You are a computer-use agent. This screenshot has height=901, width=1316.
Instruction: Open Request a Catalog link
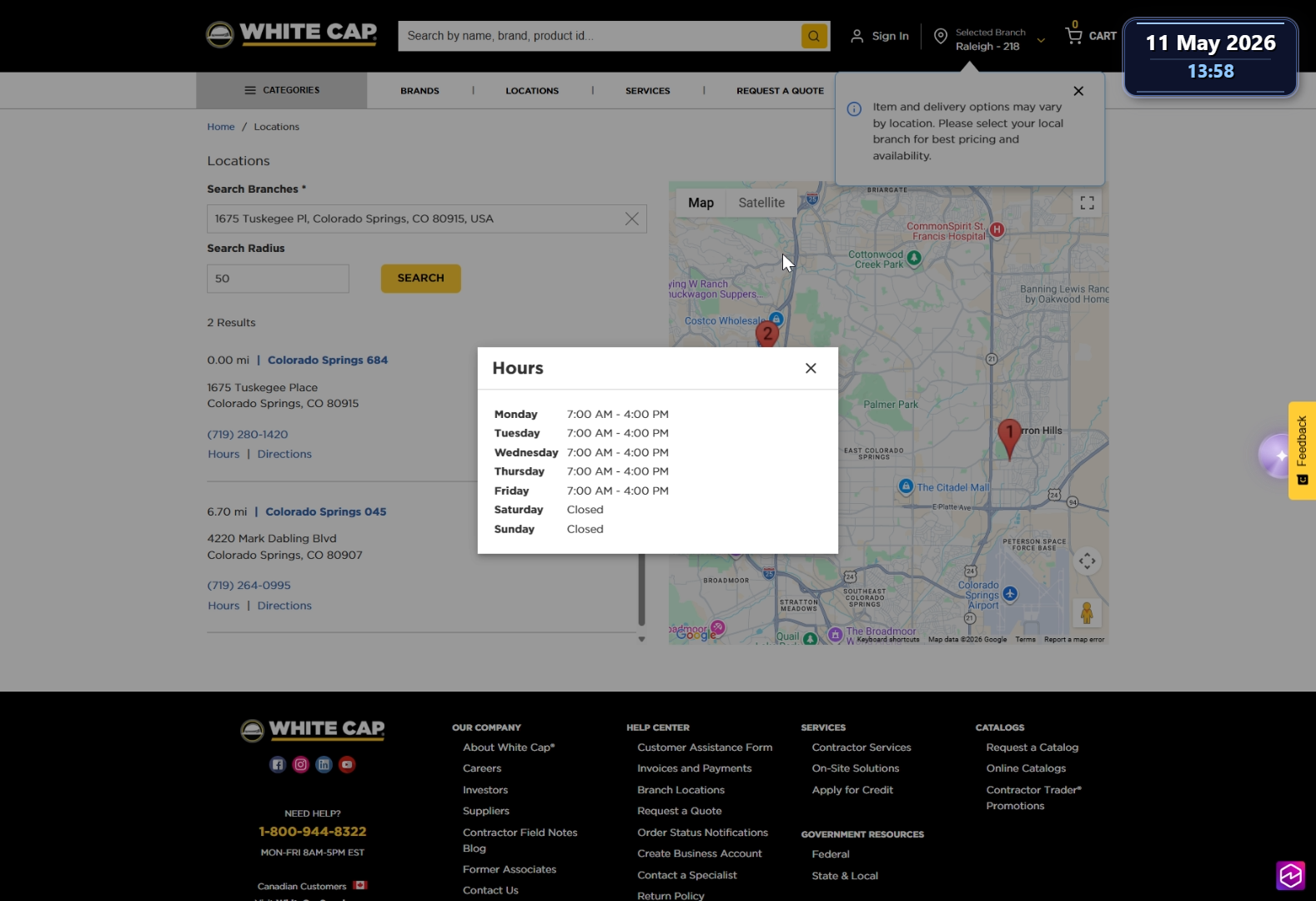click(x=1032, y=747)
